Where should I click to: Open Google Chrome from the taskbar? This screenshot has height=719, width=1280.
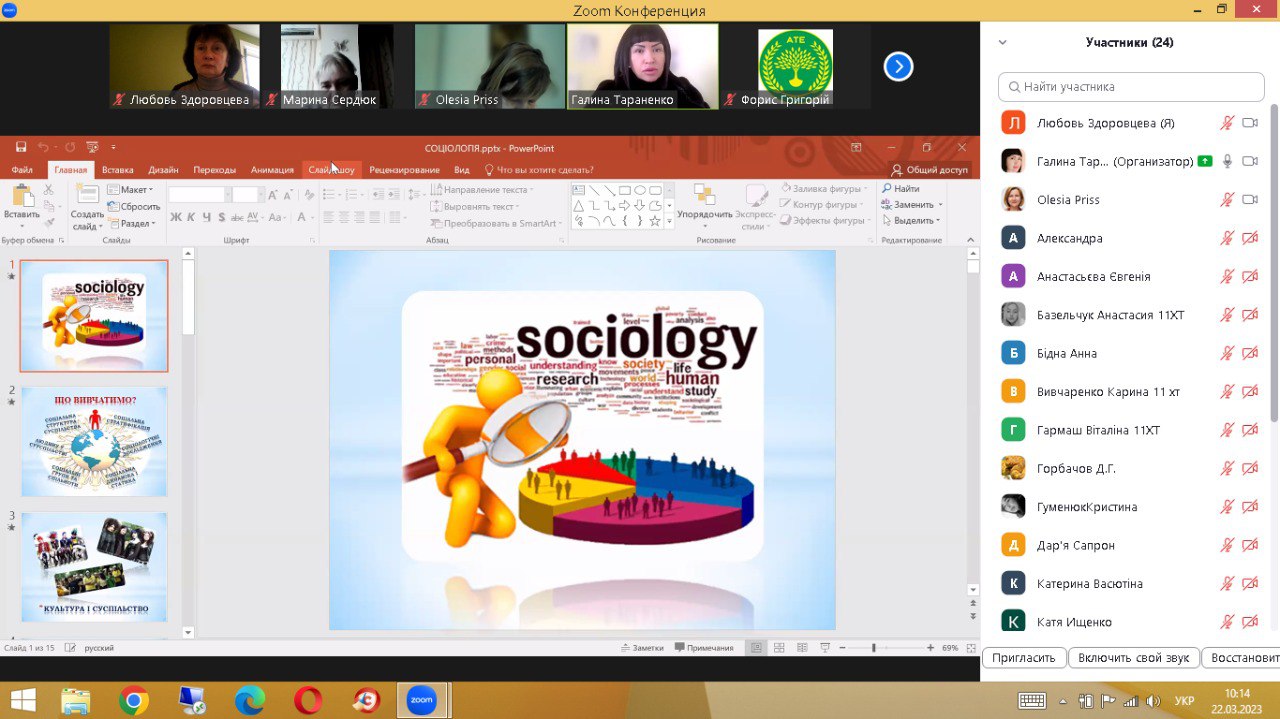(x=134, y=700)
